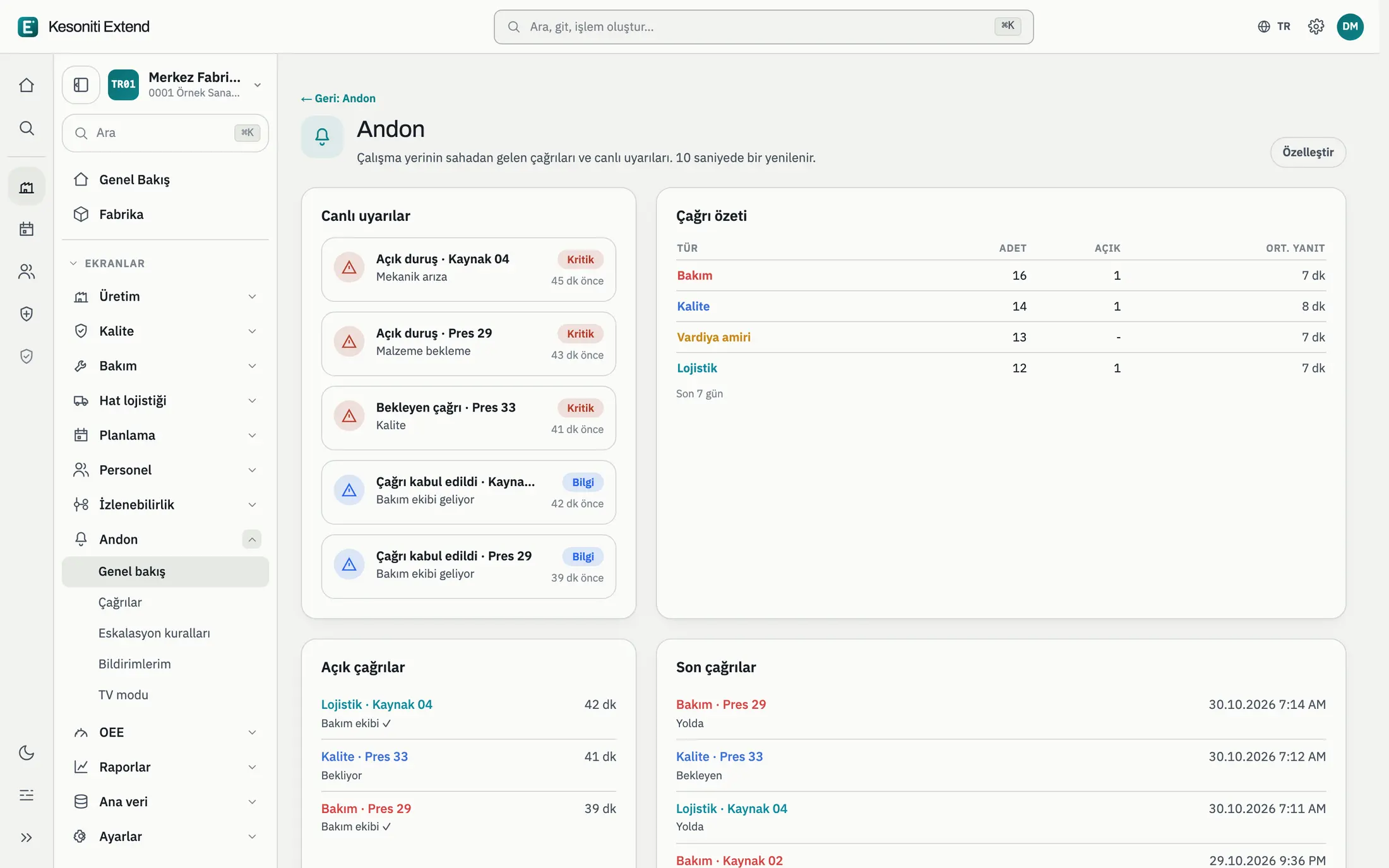This screenshot has width=1389, height=868.
Task: Click the DM user avatar
Action: (1350, 27)
